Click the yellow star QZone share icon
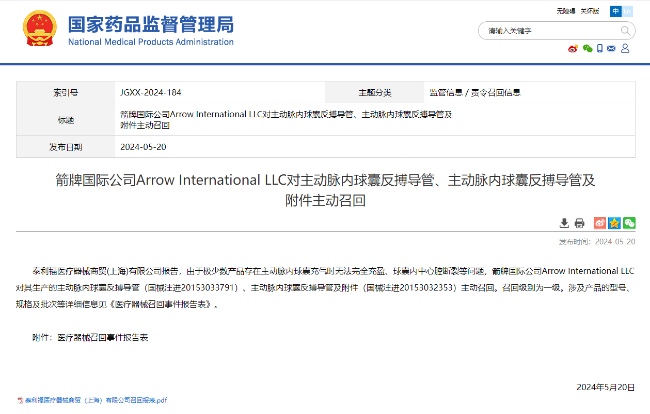The image size is (650, 414). [614, 222]
